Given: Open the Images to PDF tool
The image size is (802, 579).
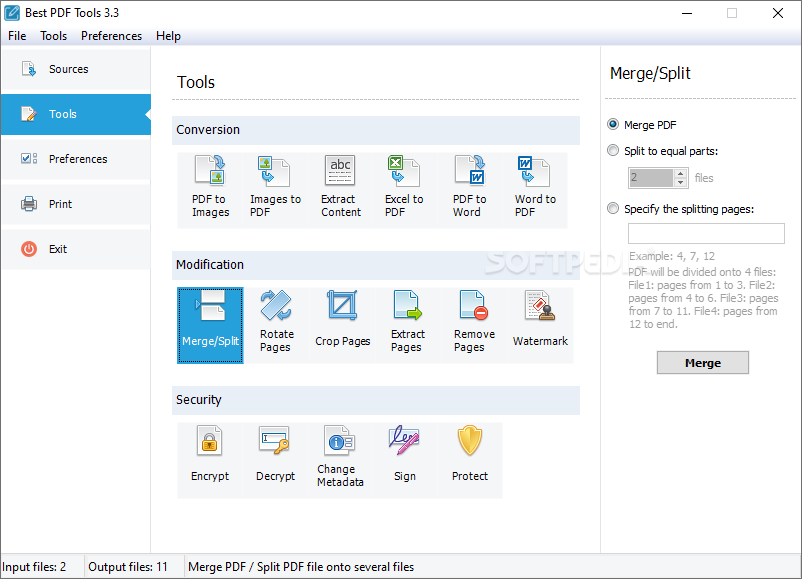Looking at the screenshot, I should (x=275, y=190).
